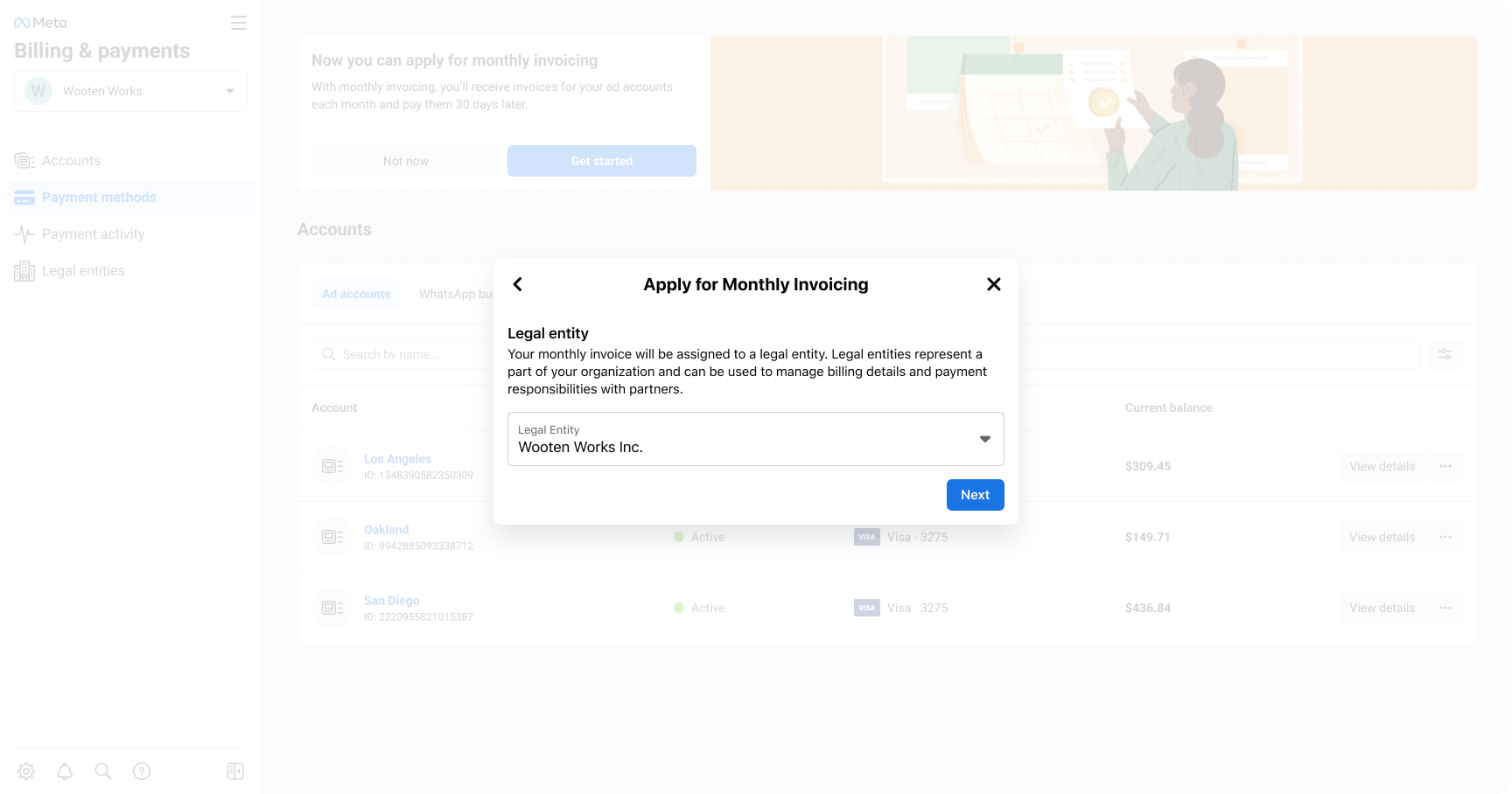Go back in the Monthly Invoicing dialog
This screenshot has height=794, width=1512.
point(518,284)
